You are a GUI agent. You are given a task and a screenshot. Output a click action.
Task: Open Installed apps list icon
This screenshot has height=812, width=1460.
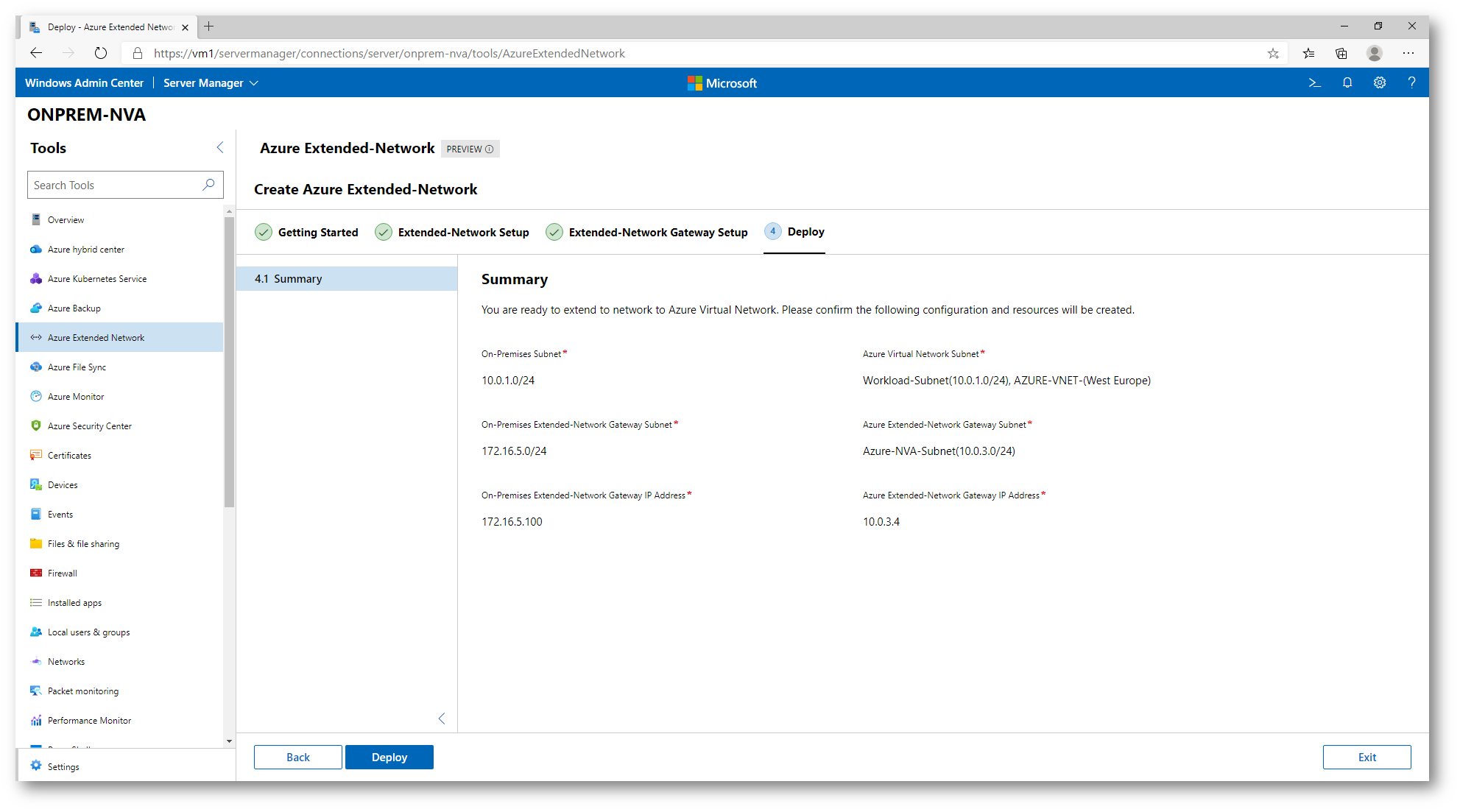pos(36,602)
